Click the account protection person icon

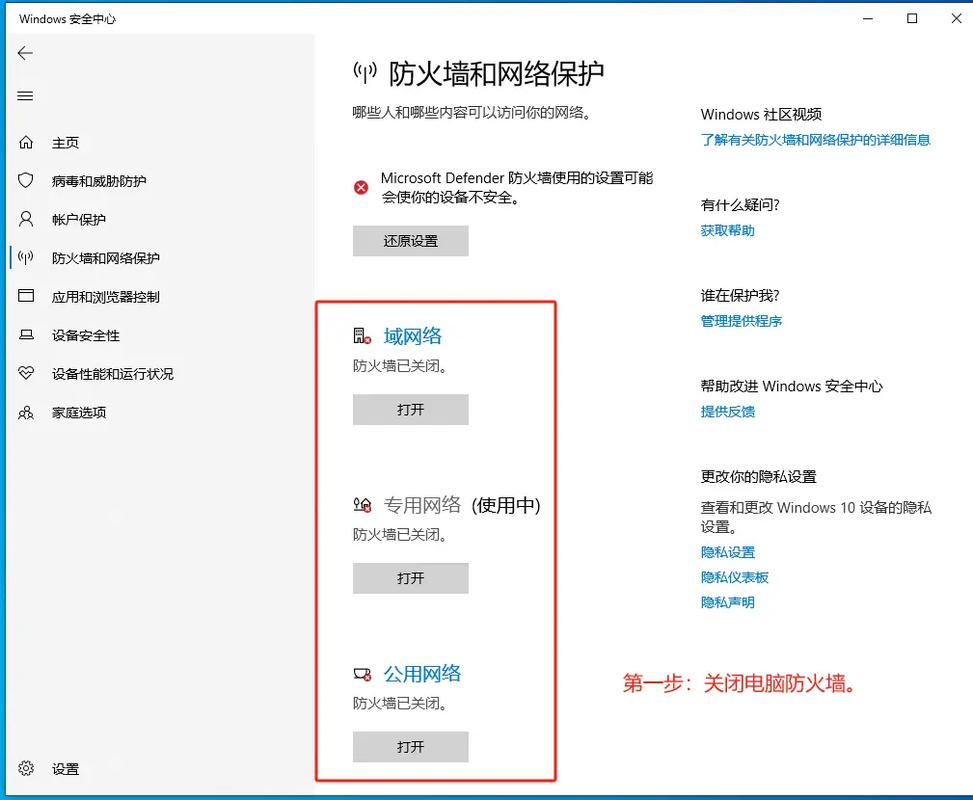click(x=26, y=219)
